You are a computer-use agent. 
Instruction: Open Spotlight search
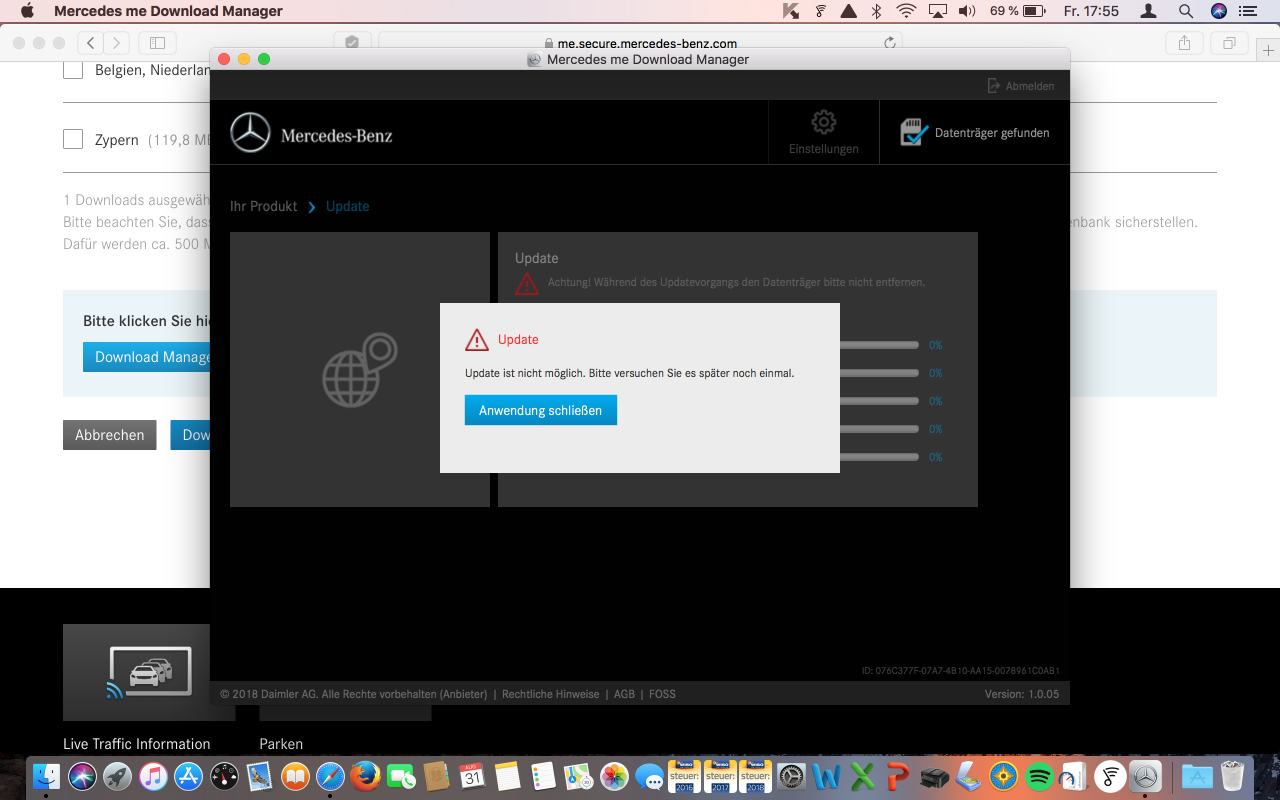1185,11
